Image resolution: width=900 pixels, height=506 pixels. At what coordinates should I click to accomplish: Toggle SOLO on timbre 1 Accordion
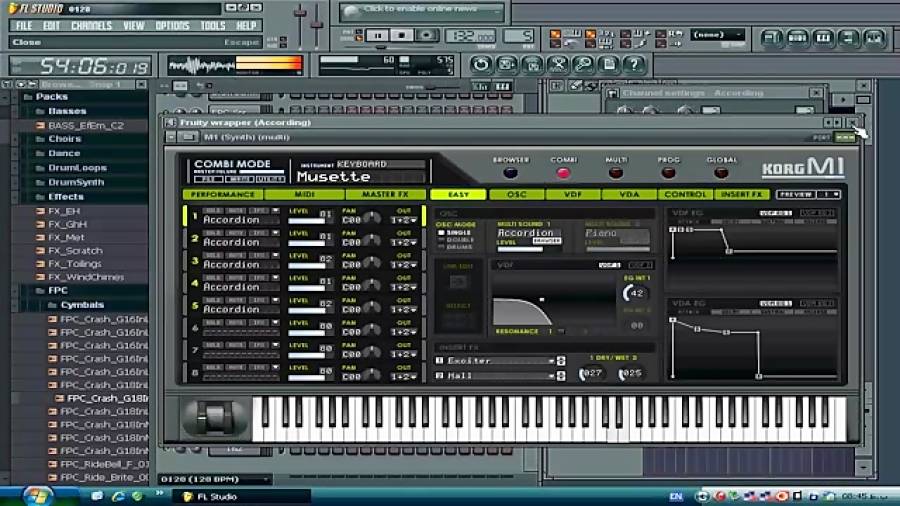(213, 211)
